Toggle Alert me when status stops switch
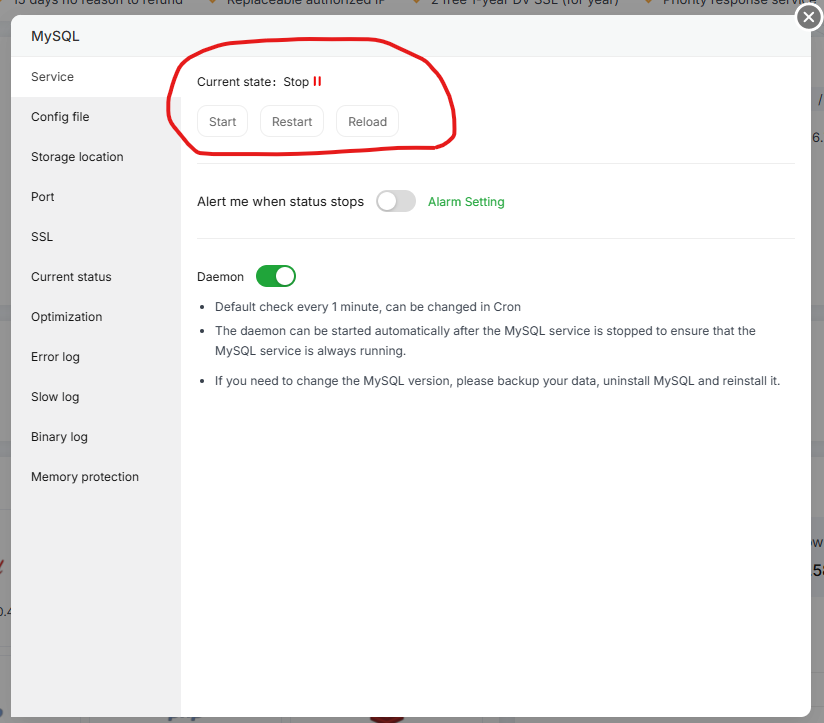The height and width of the screenshot is (723, 824). tap(396, 201)
